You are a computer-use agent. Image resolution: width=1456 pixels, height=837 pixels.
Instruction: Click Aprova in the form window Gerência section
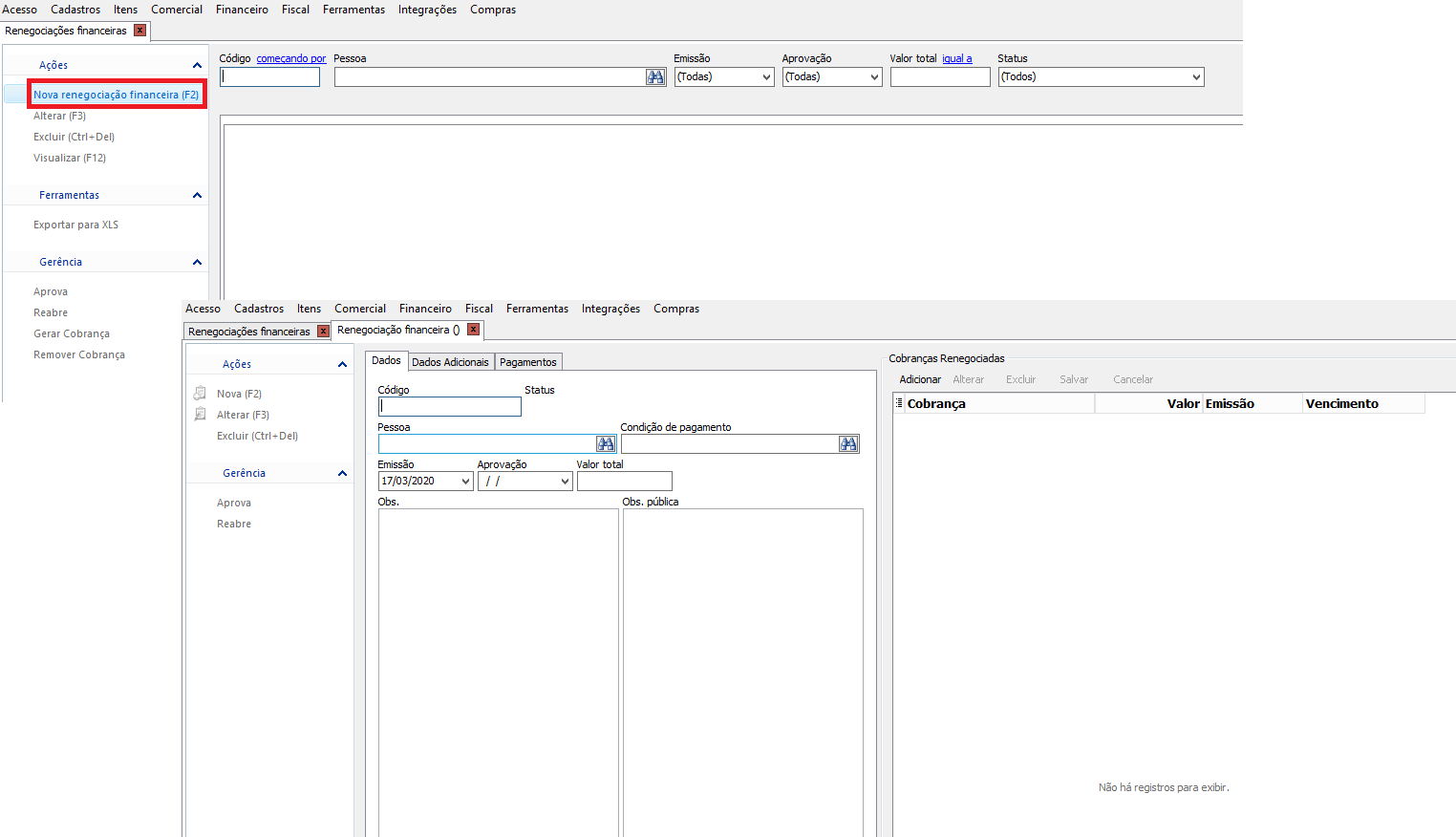pos(234,503)
